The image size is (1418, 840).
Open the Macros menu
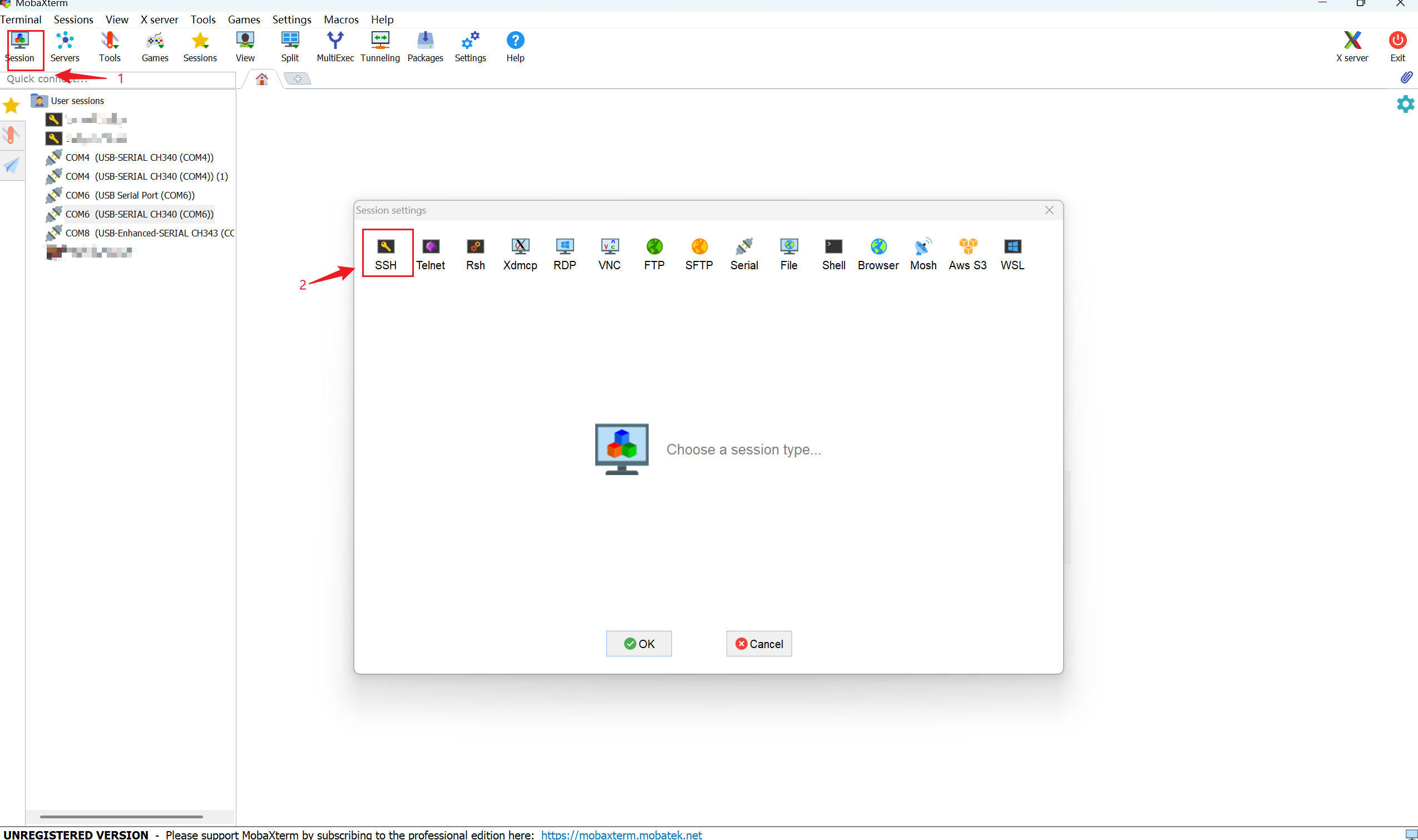click(341, 19)
